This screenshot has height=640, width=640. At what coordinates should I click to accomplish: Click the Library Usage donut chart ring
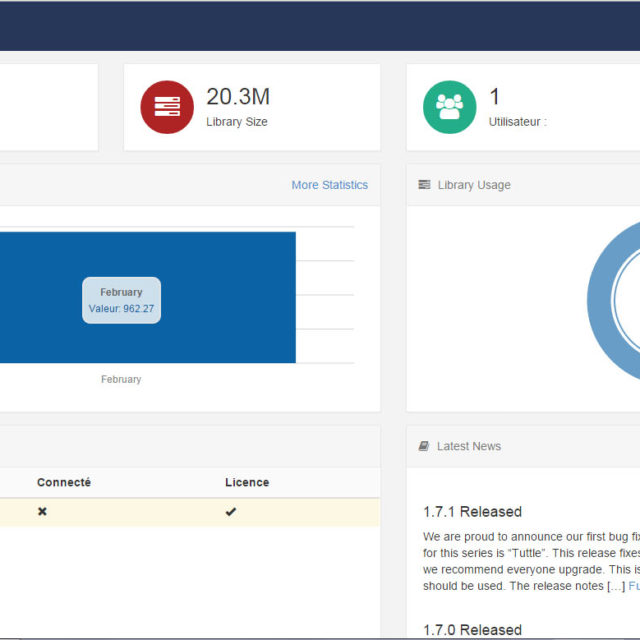pyautogui.click(x=600, y=300)
